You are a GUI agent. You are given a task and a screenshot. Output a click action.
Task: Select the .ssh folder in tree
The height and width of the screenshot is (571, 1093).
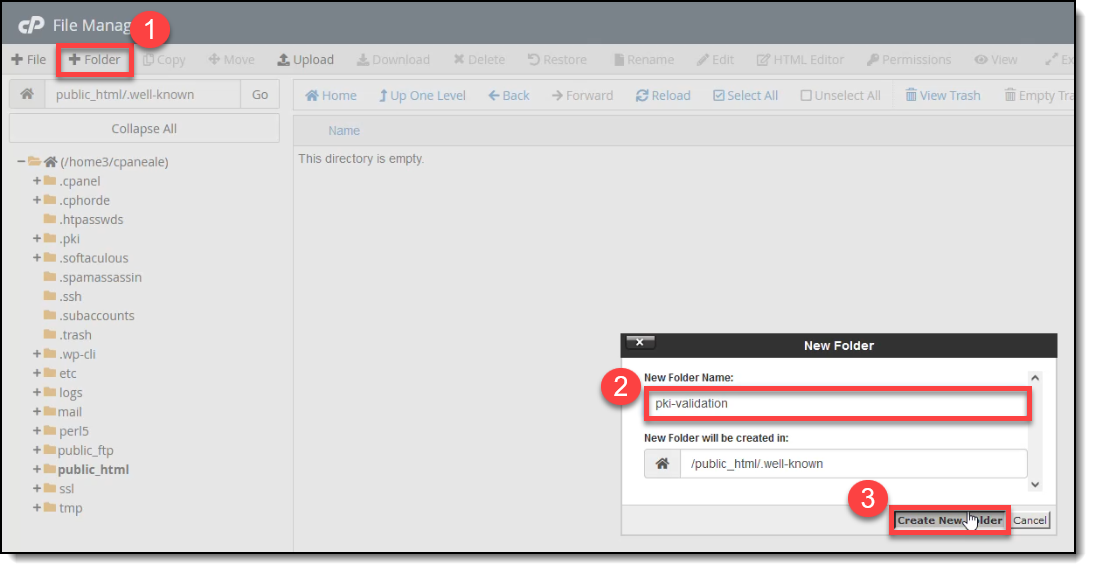(70, 296)
